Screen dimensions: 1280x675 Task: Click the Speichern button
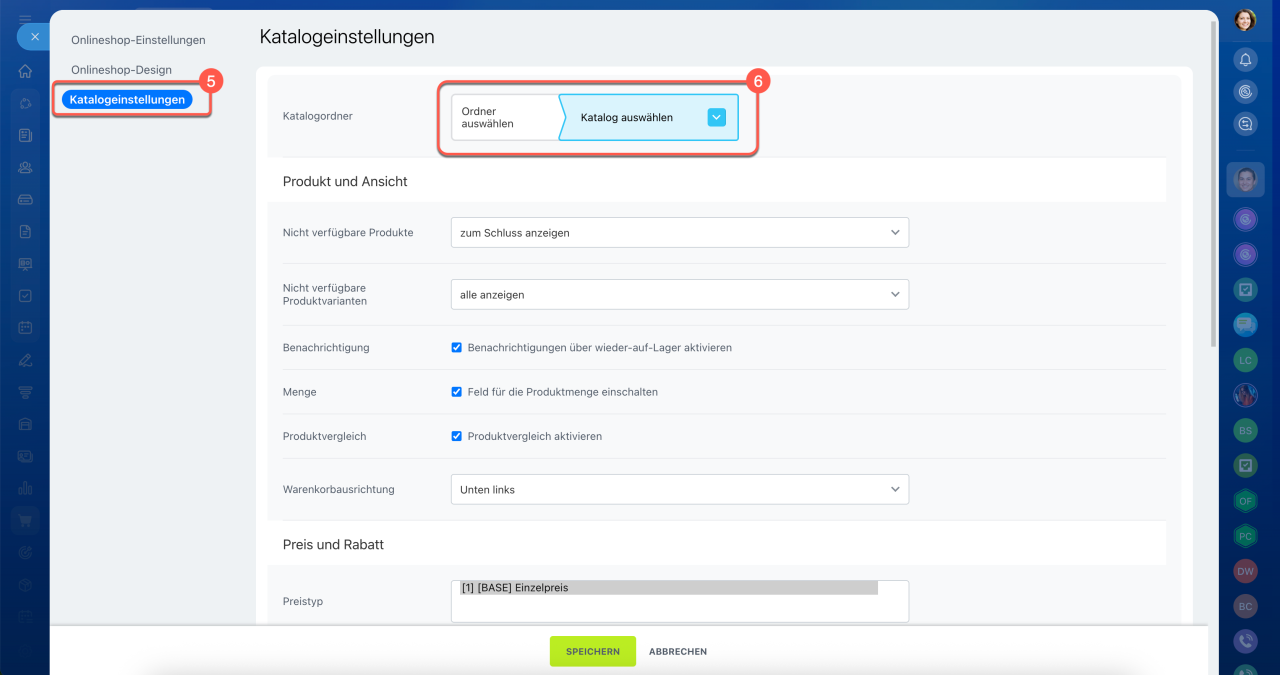pos(593,651)
